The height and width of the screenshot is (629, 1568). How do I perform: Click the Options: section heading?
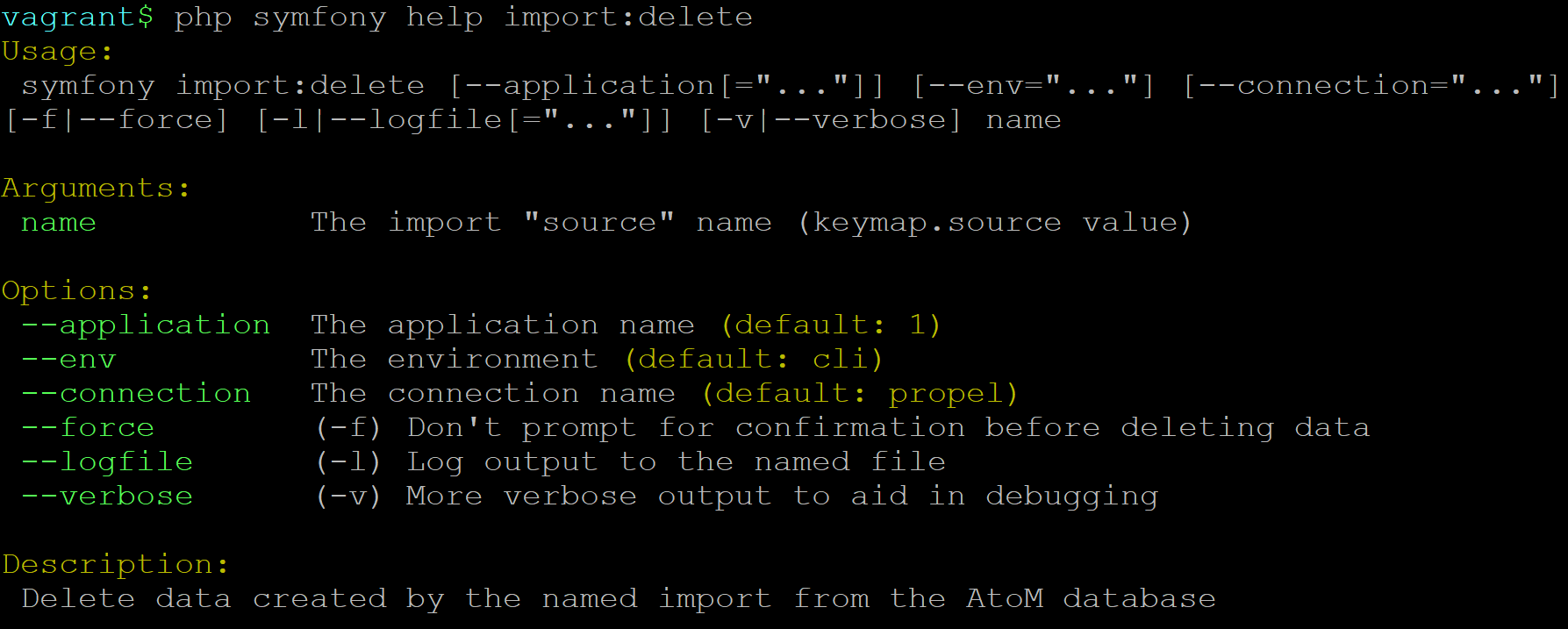pyautogui.click(x=76, y=290)
